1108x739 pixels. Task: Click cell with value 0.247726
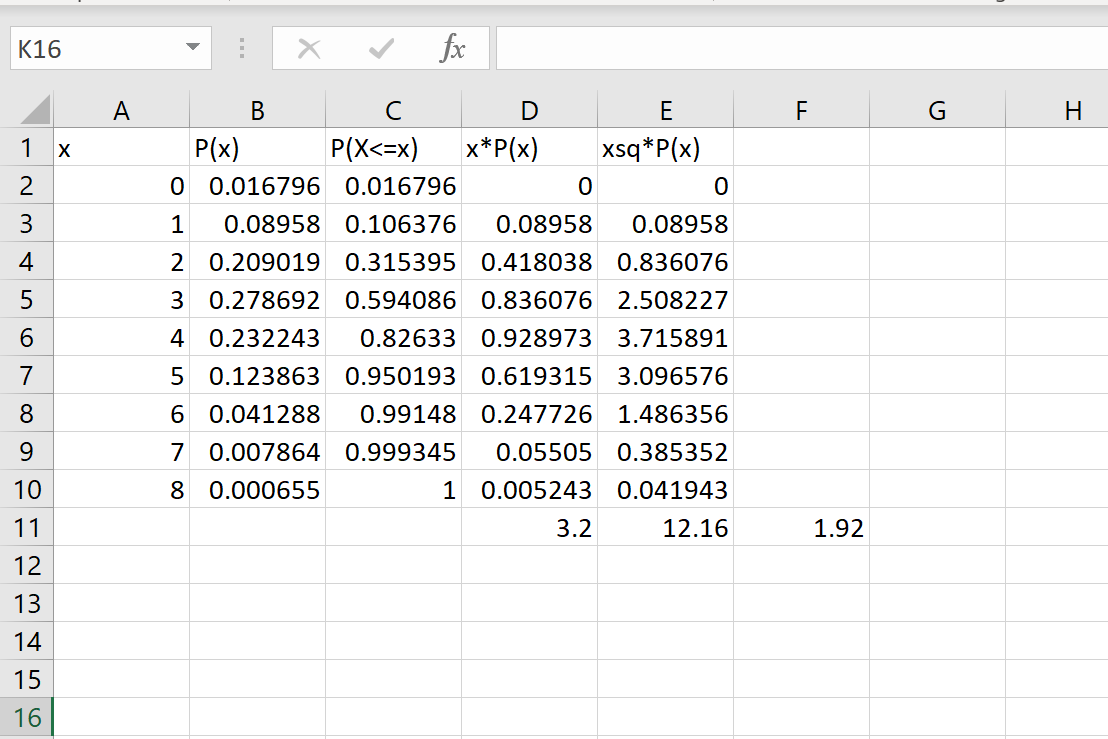(529, 414)
